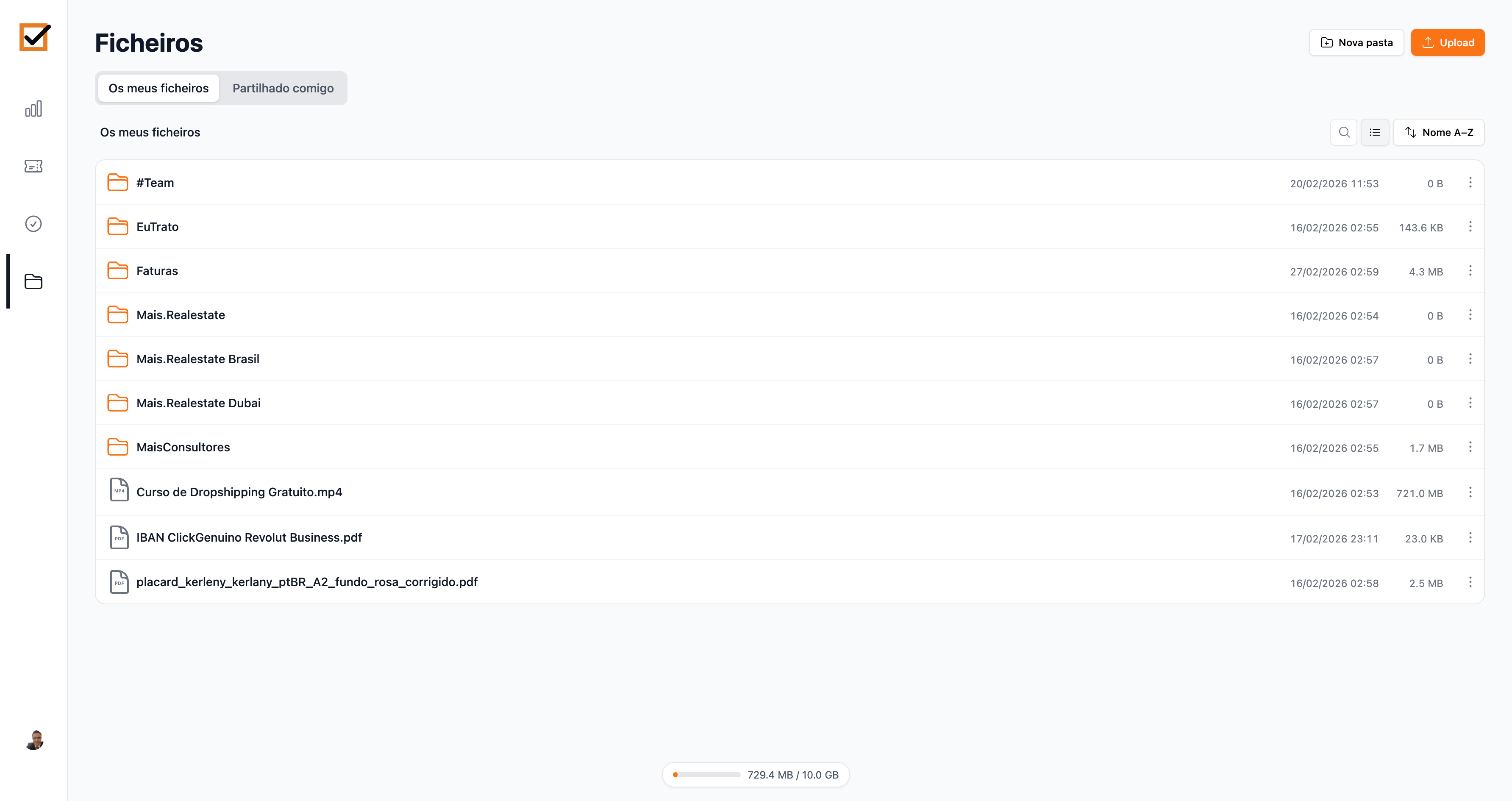Image resolution: width=1512 pixels, height=801 pixels.
Task: Open the MP4 file icon for Dropshipping course
Action: (119, 490)
